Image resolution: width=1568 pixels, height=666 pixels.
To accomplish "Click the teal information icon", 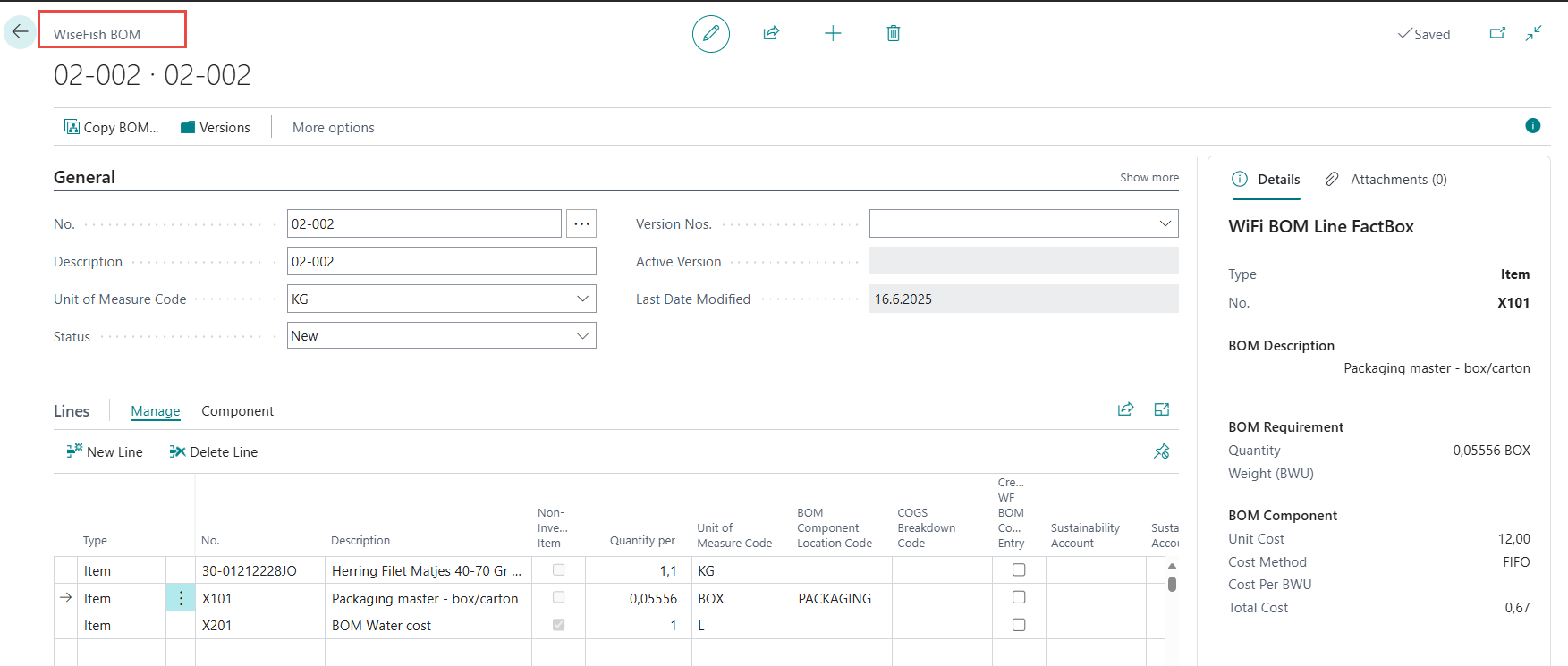I will 1533,126.
